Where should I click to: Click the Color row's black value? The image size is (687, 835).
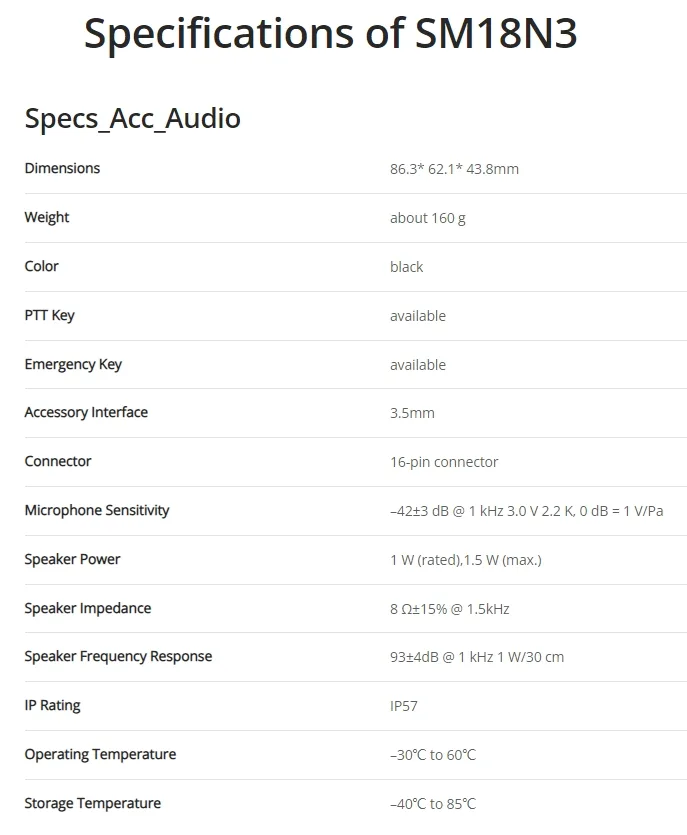point(406,267)
